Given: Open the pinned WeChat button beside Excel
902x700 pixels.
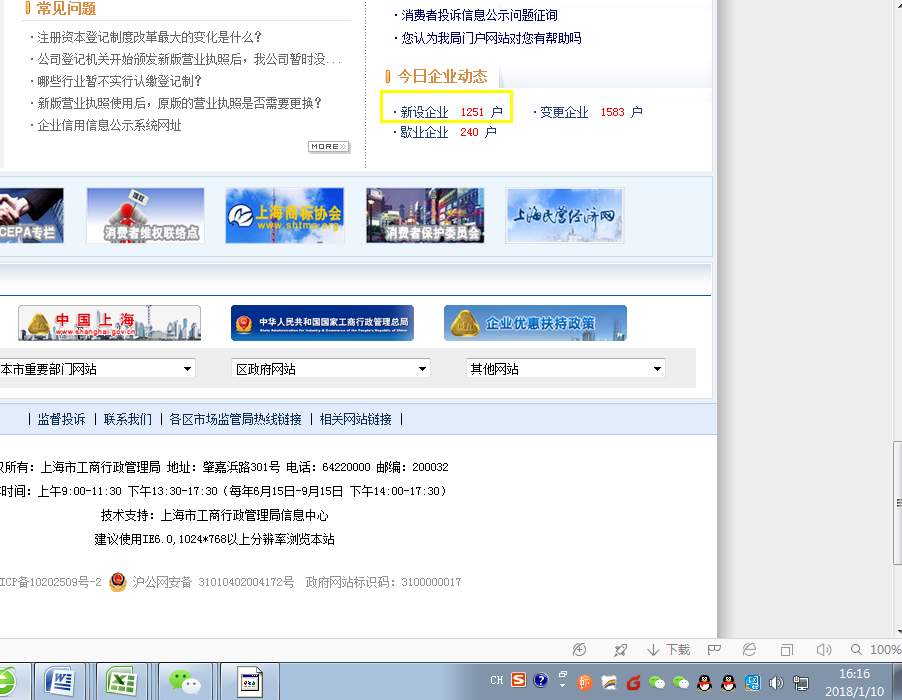Looking at the screenshot, I should (185, 682).
